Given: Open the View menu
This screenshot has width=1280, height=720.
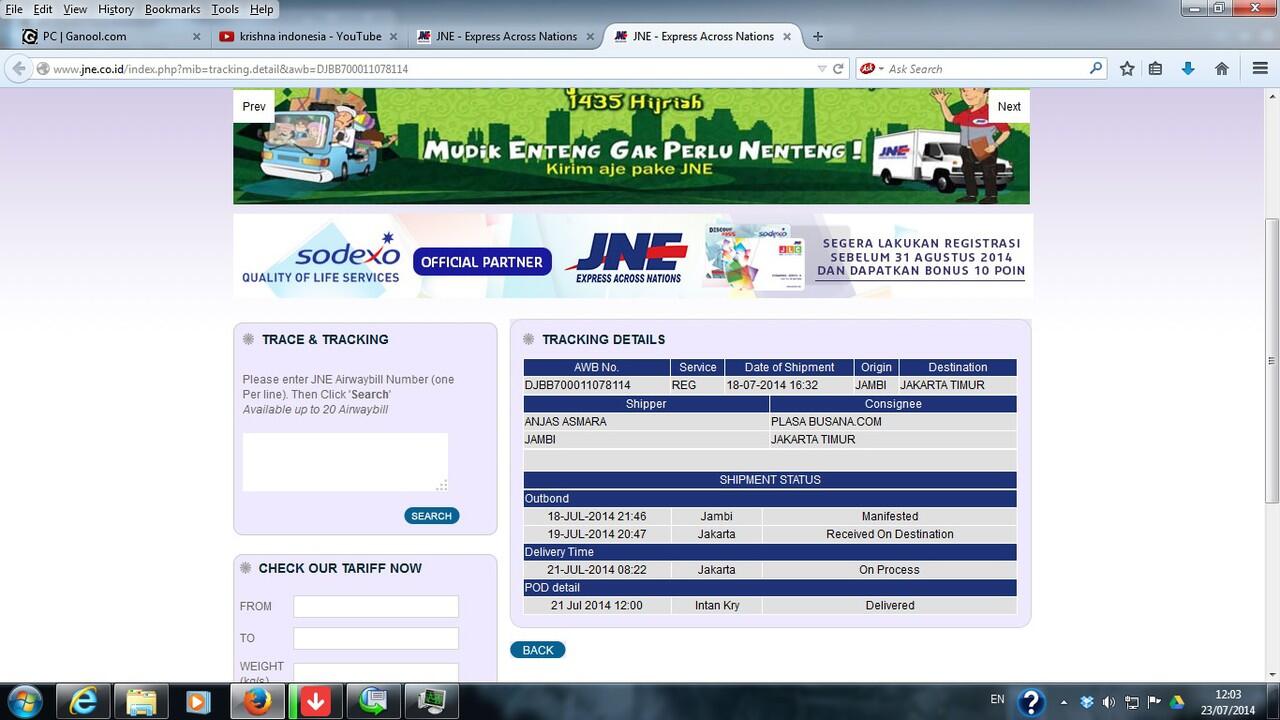Looking at the screenshot, I should coord(75,9).
